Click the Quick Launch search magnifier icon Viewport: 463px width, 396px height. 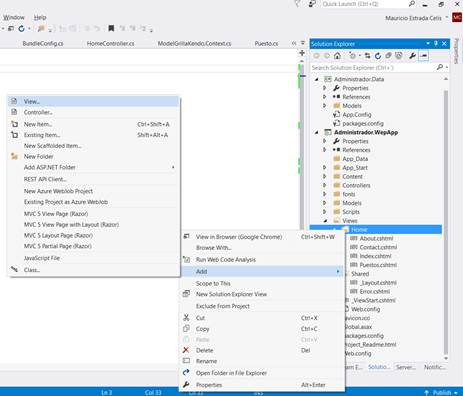point(412,4)
